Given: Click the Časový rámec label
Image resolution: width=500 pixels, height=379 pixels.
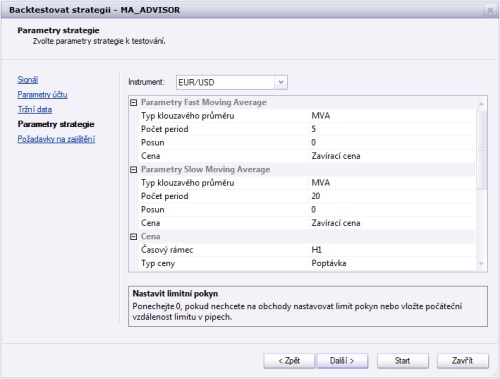Looking at the screenshot, I should (167, 250).
